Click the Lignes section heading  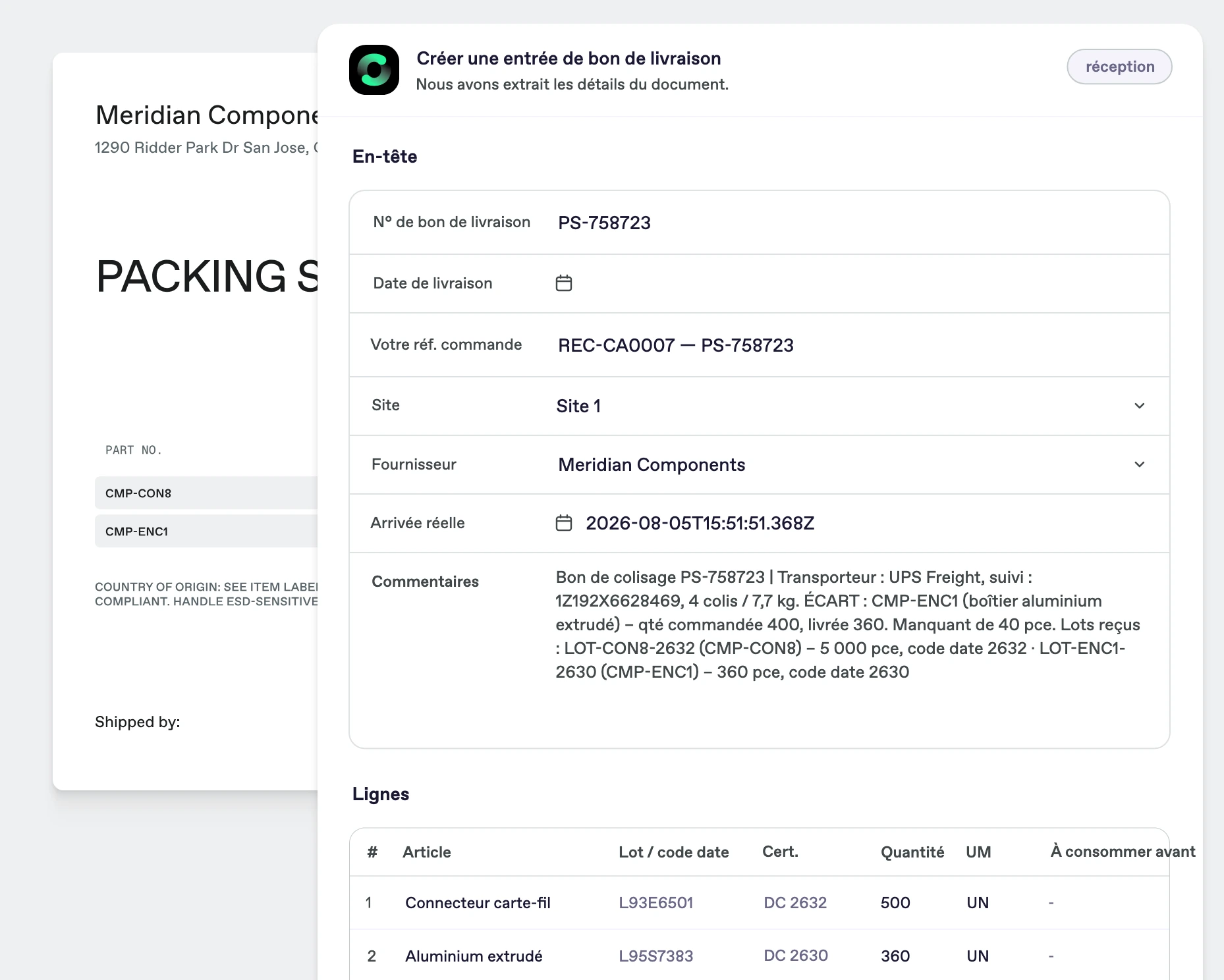(381, 794)
